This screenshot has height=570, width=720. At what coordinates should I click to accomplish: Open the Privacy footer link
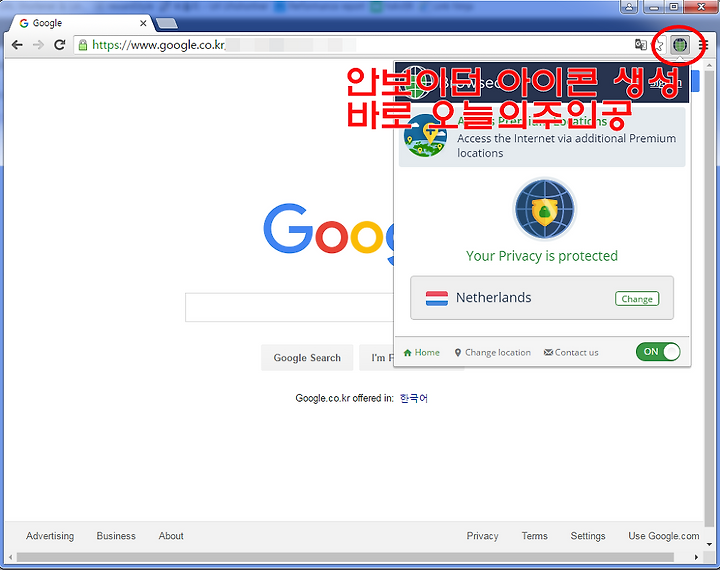click(482, 536)
